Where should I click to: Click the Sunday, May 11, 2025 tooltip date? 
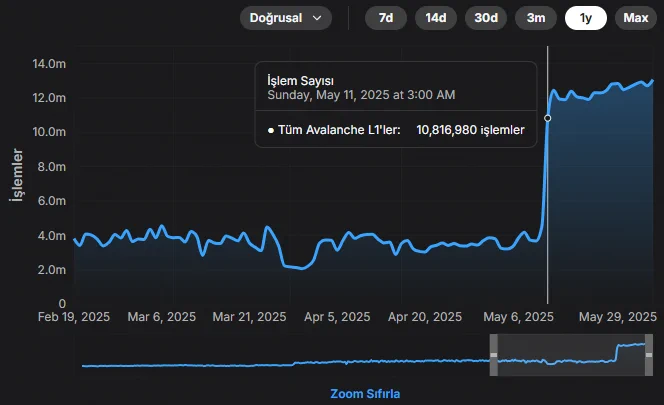[x=361, y=94]
